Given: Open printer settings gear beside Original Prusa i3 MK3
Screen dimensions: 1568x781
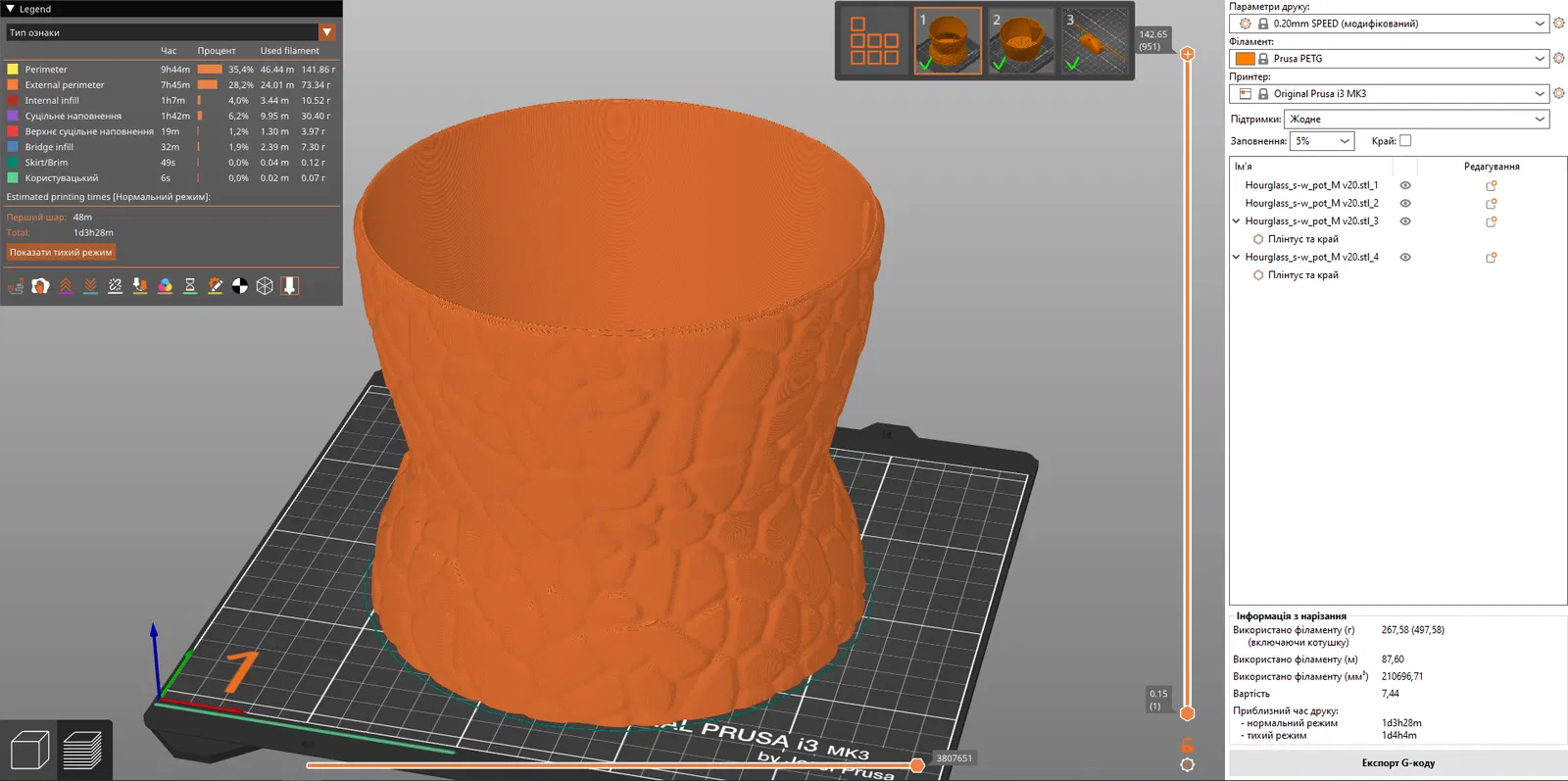Looking at the screenshot, I should (x=1559, y=94).
